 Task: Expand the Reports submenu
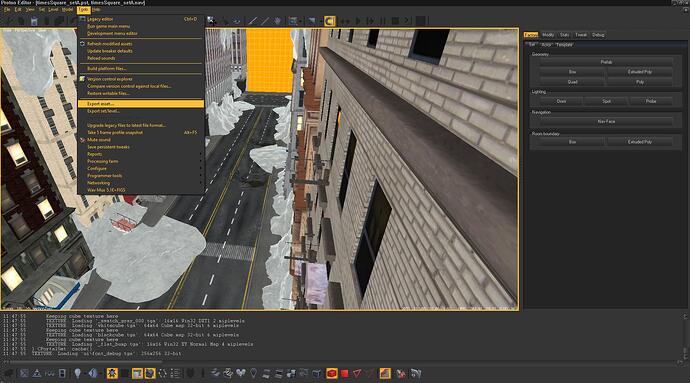(x=141, y=154)
